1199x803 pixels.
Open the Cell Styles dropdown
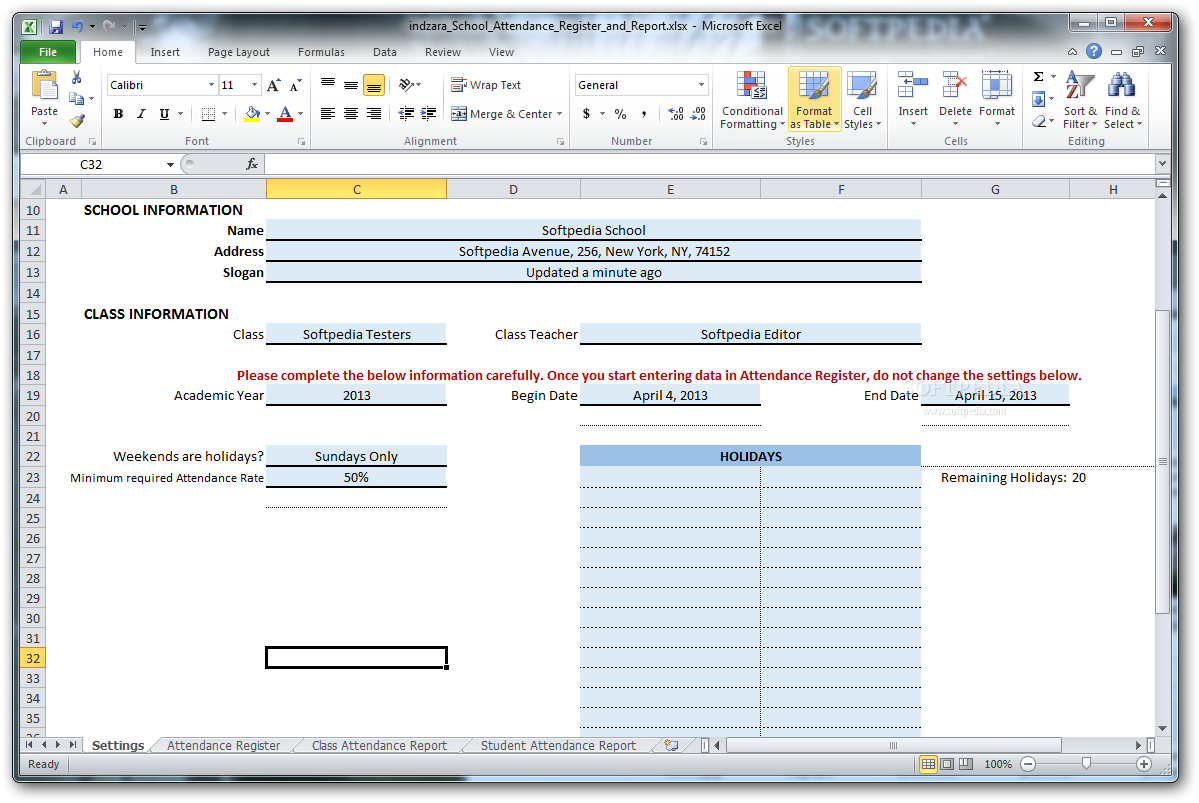click(x=863, y=100)
